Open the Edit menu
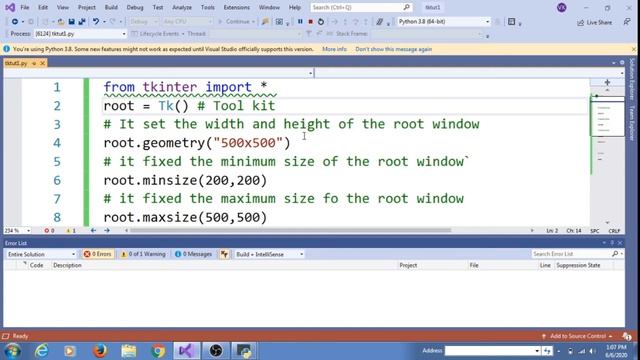Image resolution: width=640 pixels, height=360 pixels. pos(43,7)
